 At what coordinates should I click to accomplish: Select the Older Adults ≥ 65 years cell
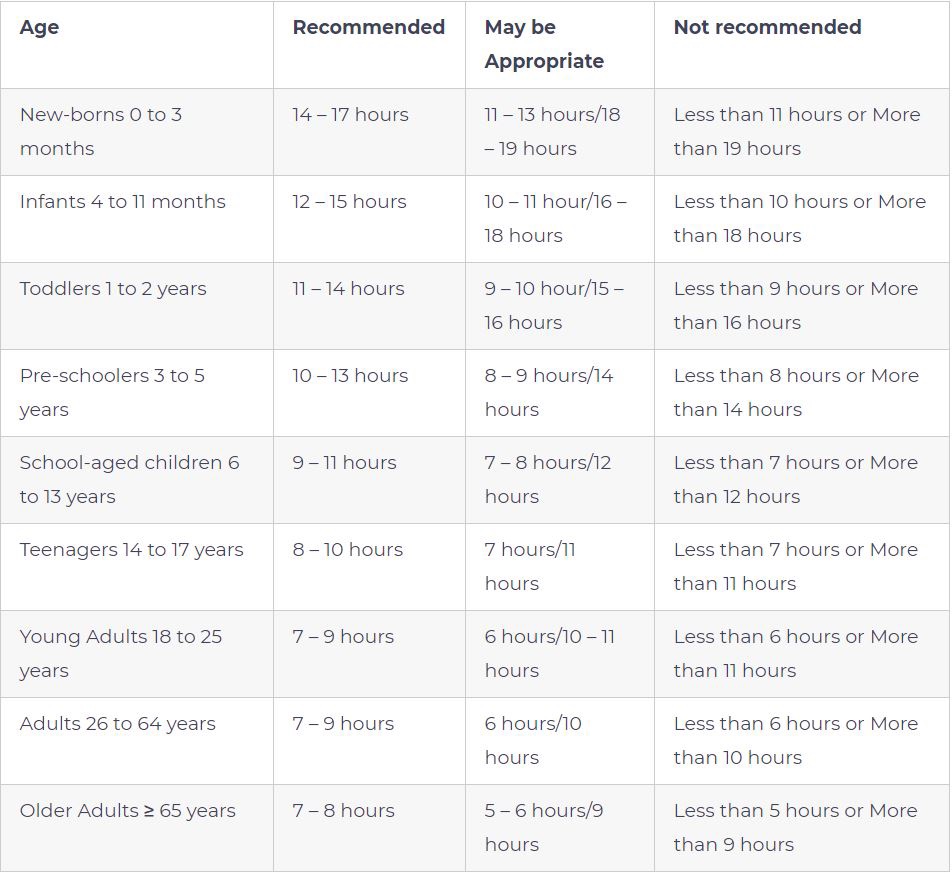[x=127, y=811]
